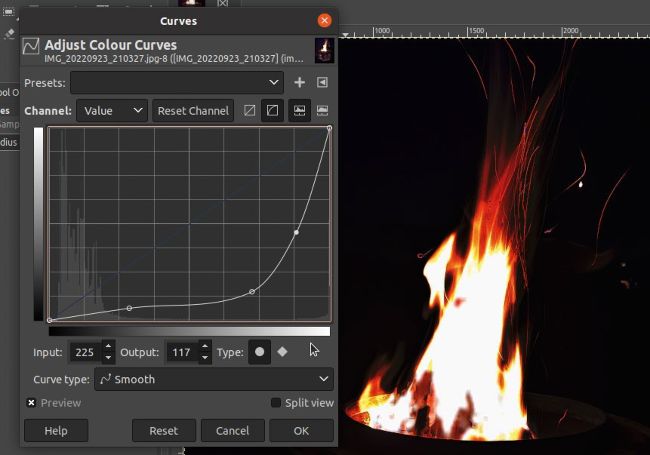650x455 pixels.
Task: Increase the Output value with up arrow
Action: tap(205, 346)
